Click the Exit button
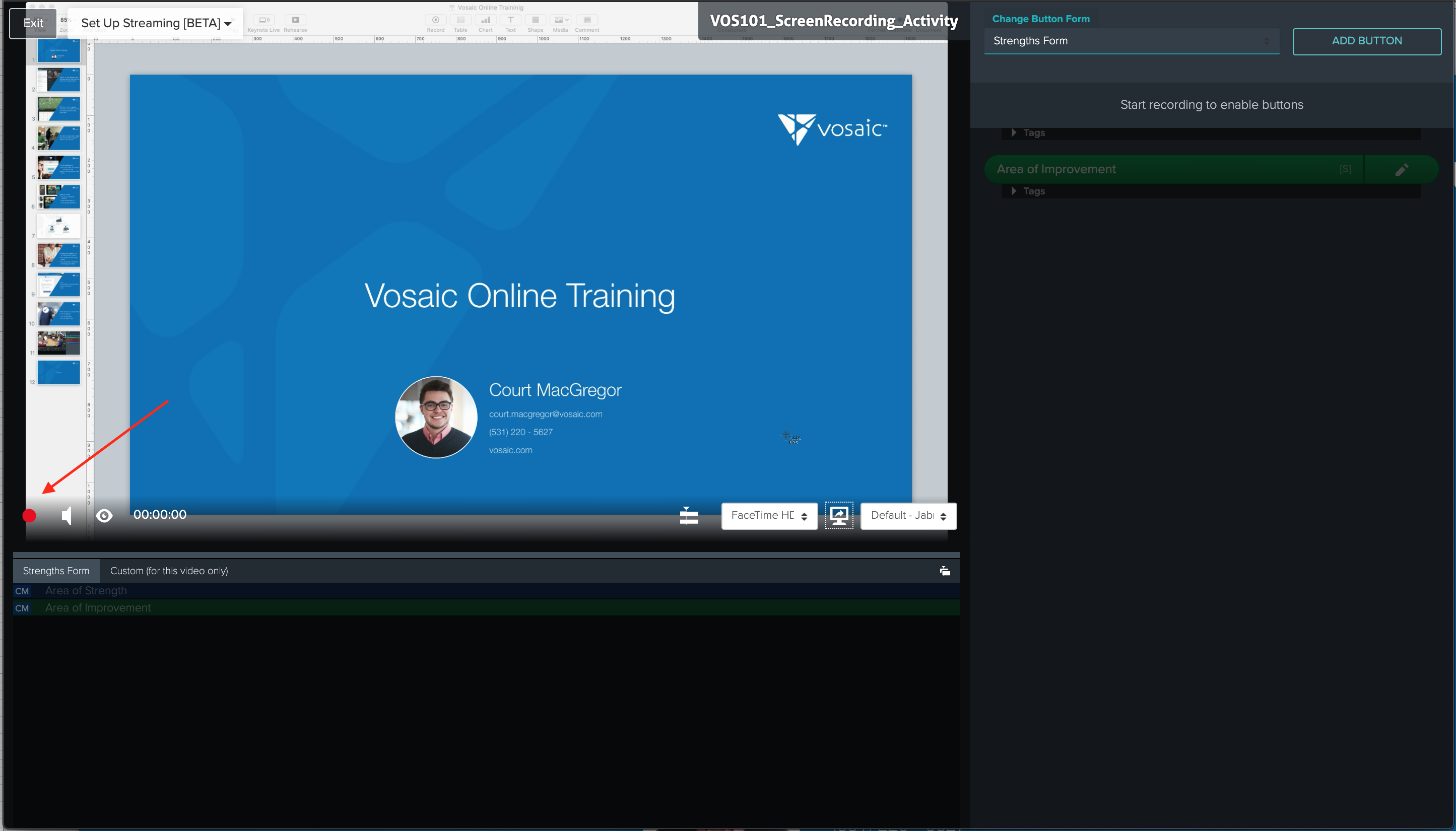This screenshot has width=1456, height=831. click(33, 23)
